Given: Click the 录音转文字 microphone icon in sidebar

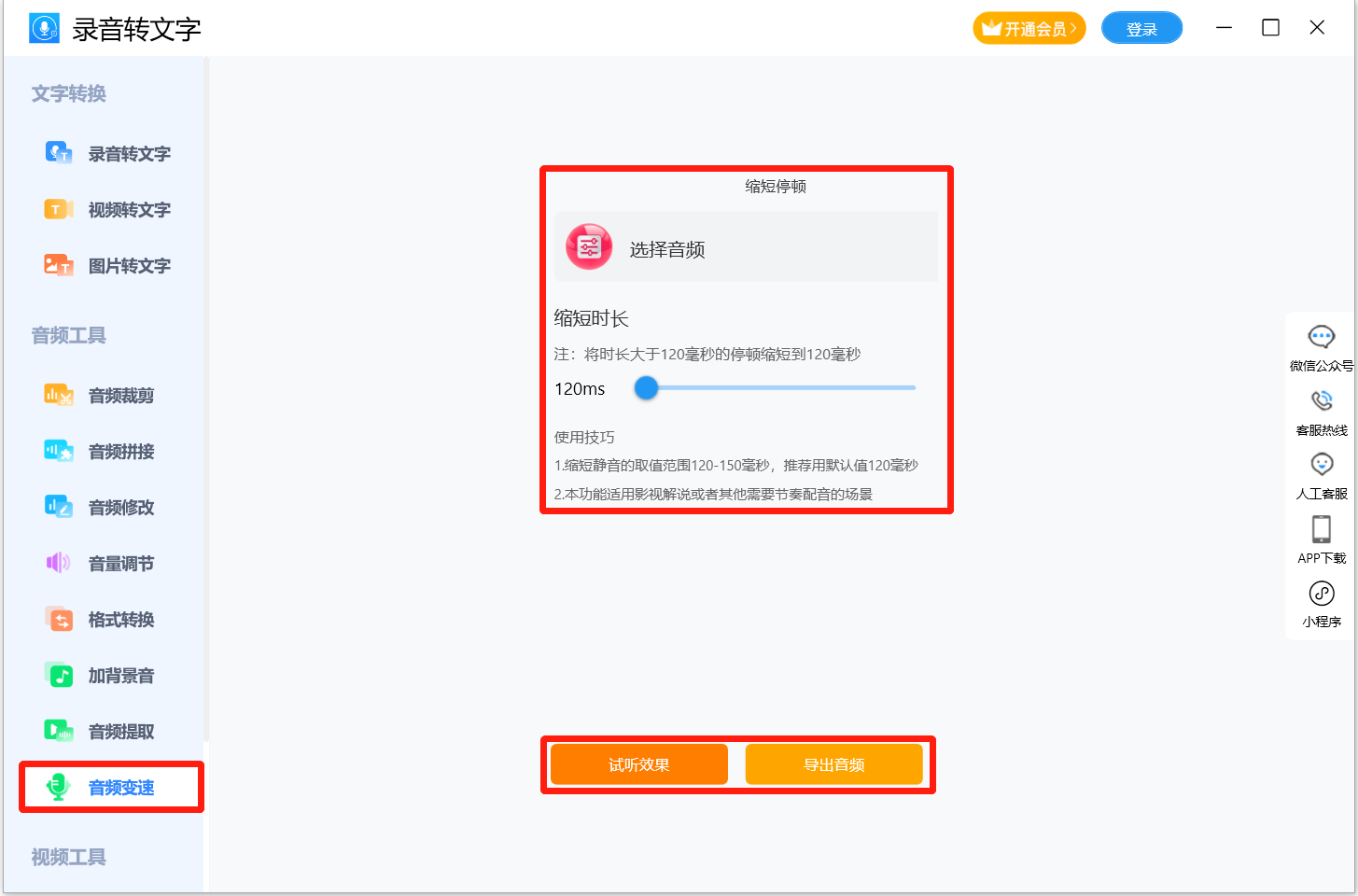Looking at the screenshot, I should coord(59,153).
